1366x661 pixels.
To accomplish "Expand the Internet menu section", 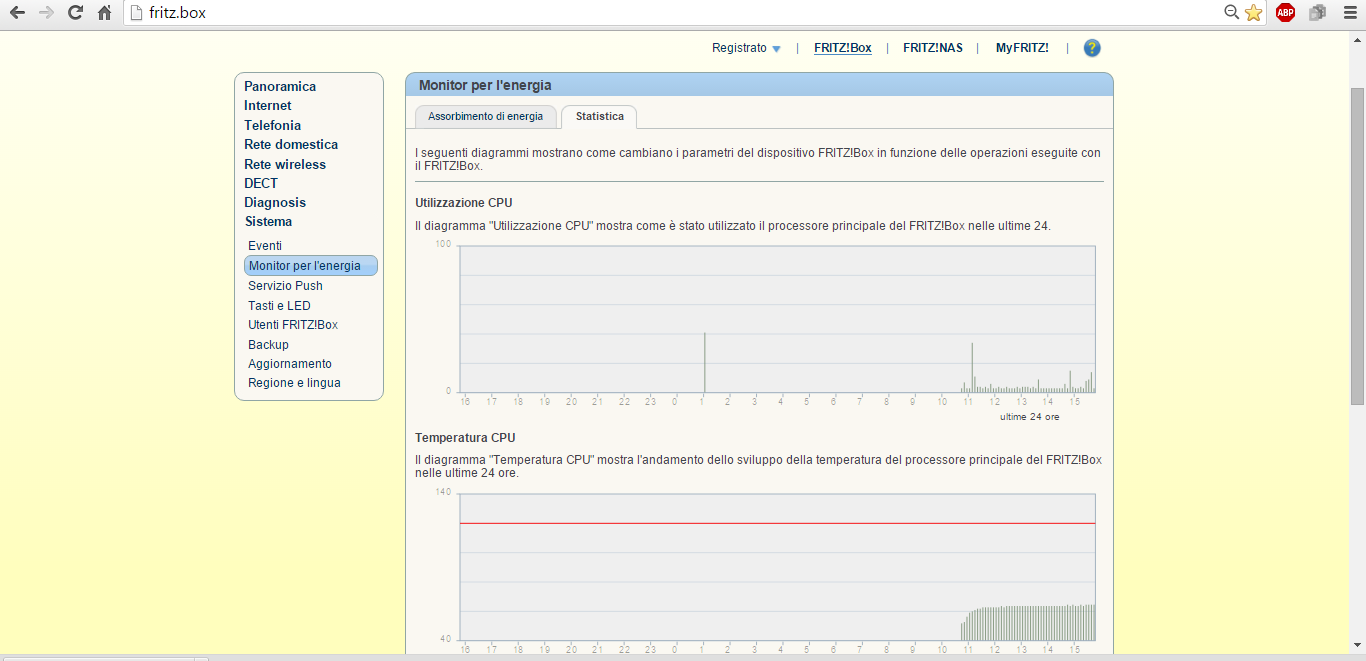I will 268,106.
